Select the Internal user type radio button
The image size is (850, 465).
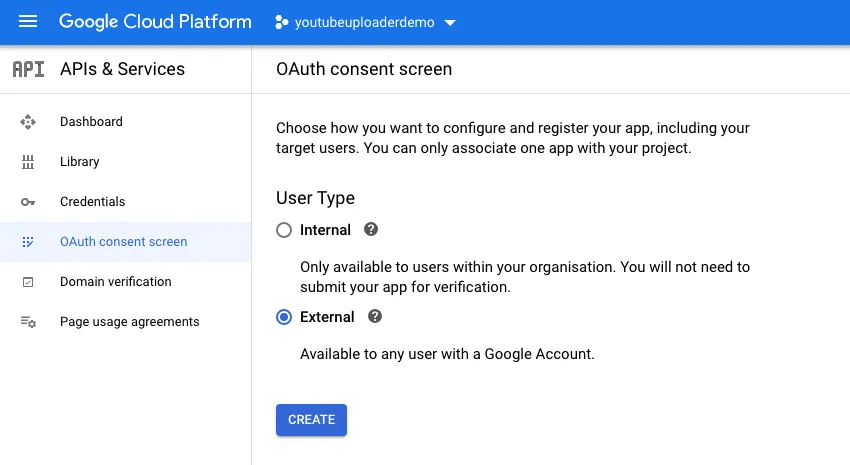coord(284,230)
